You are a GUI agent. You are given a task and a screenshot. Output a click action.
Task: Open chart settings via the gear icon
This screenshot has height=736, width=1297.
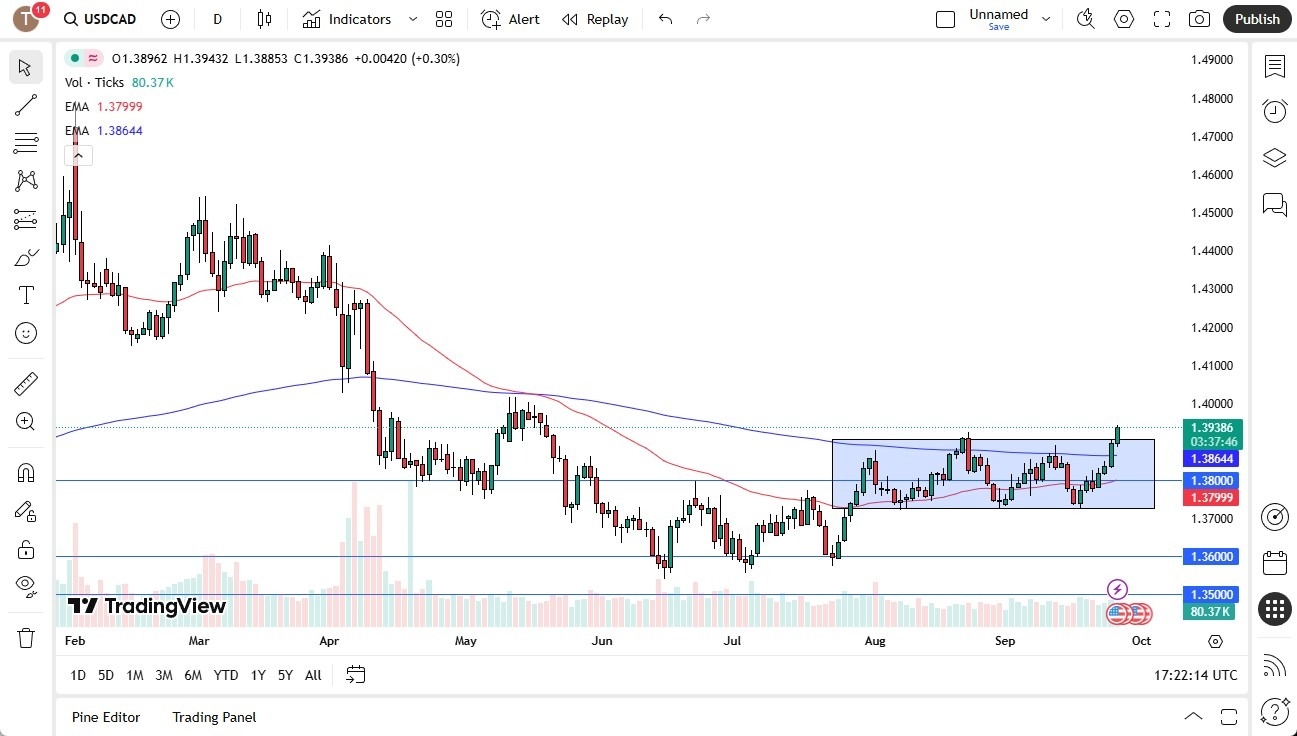[1124, 18]
